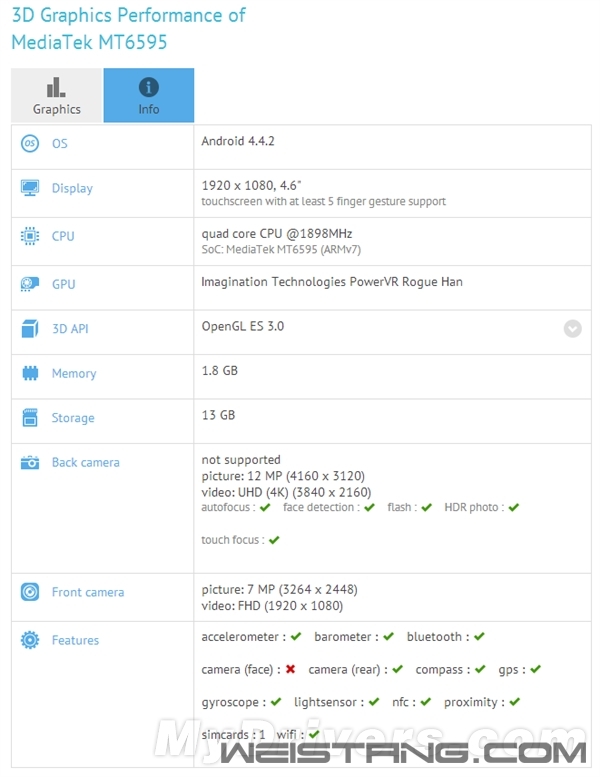Viewport: 600px width, 777px height.
Task: Click the not supported text
Action: (x=241, y=460)
